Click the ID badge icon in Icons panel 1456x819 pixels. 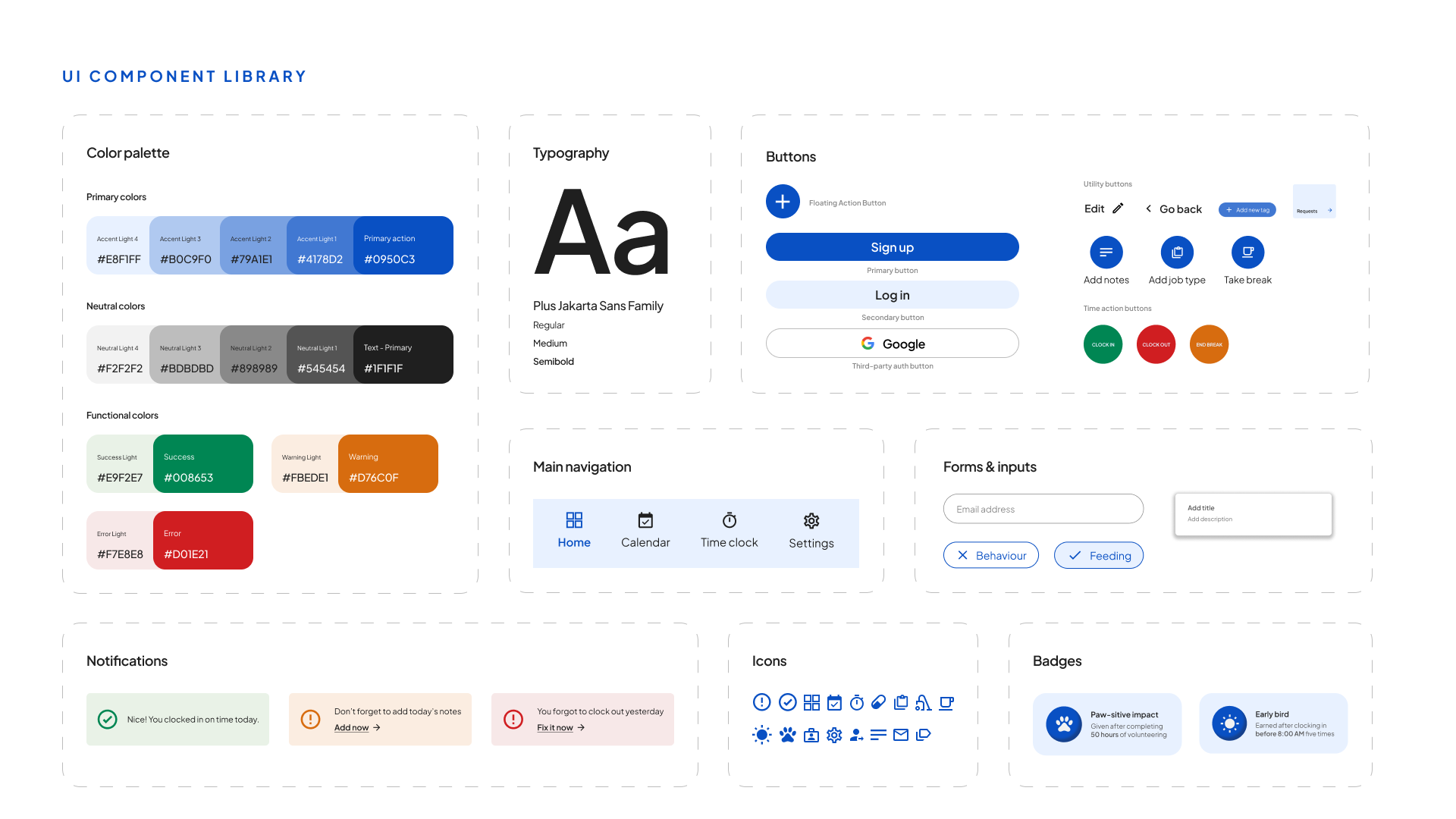click(x=811, y=735)
